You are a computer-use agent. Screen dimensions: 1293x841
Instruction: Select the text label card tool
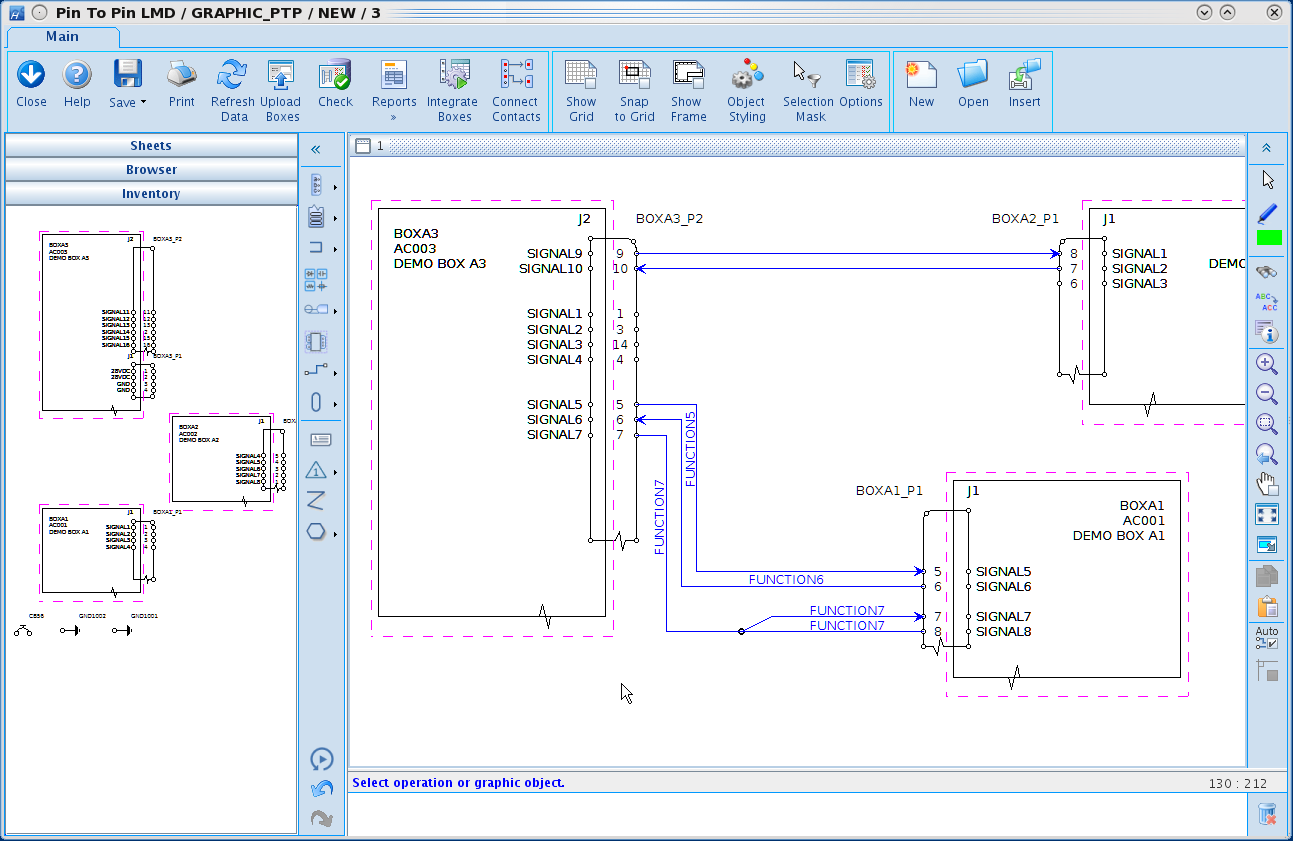click(x=320, y=439)
